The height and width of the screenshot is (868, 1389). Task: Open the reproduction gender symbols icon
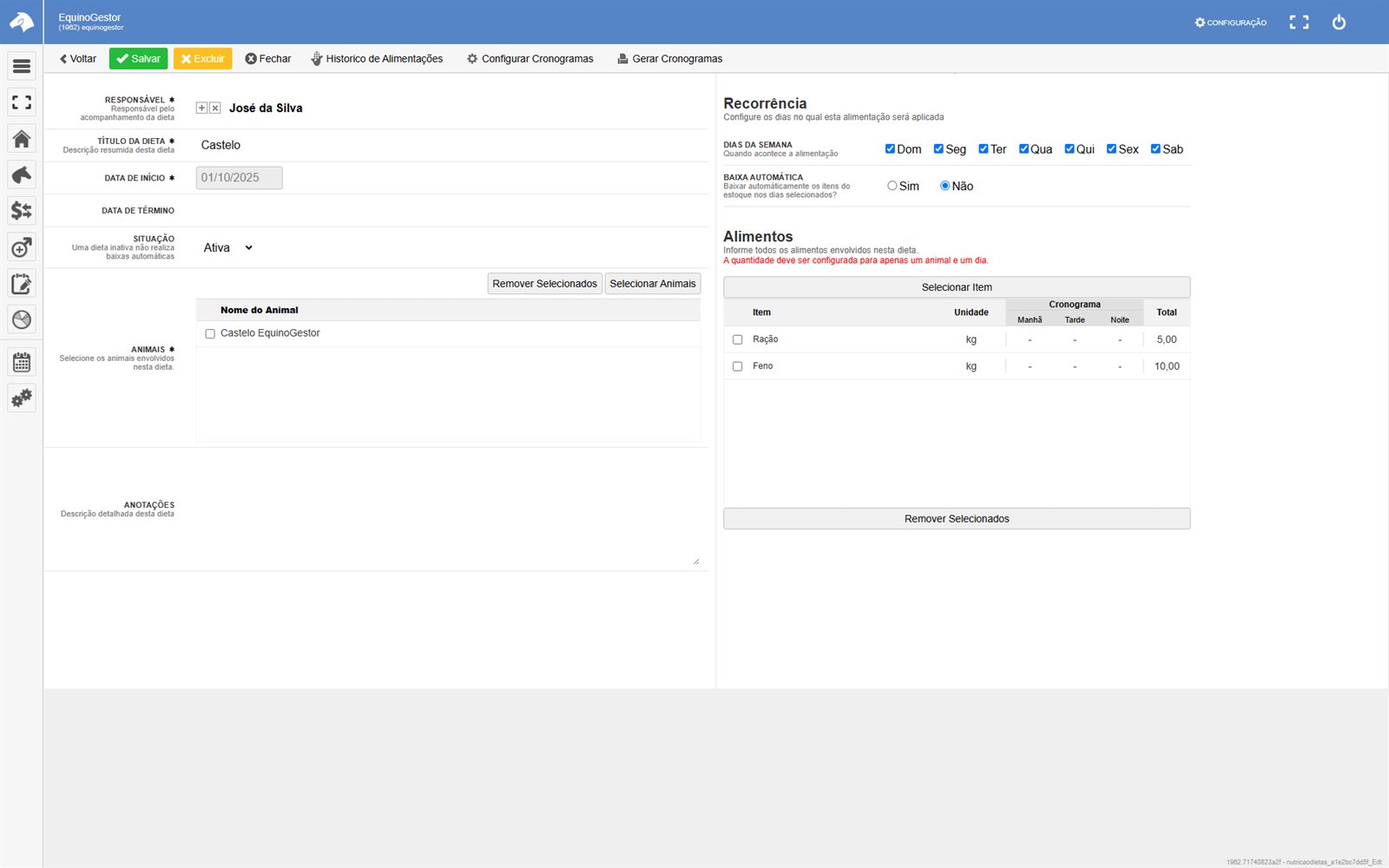[22, 247]
